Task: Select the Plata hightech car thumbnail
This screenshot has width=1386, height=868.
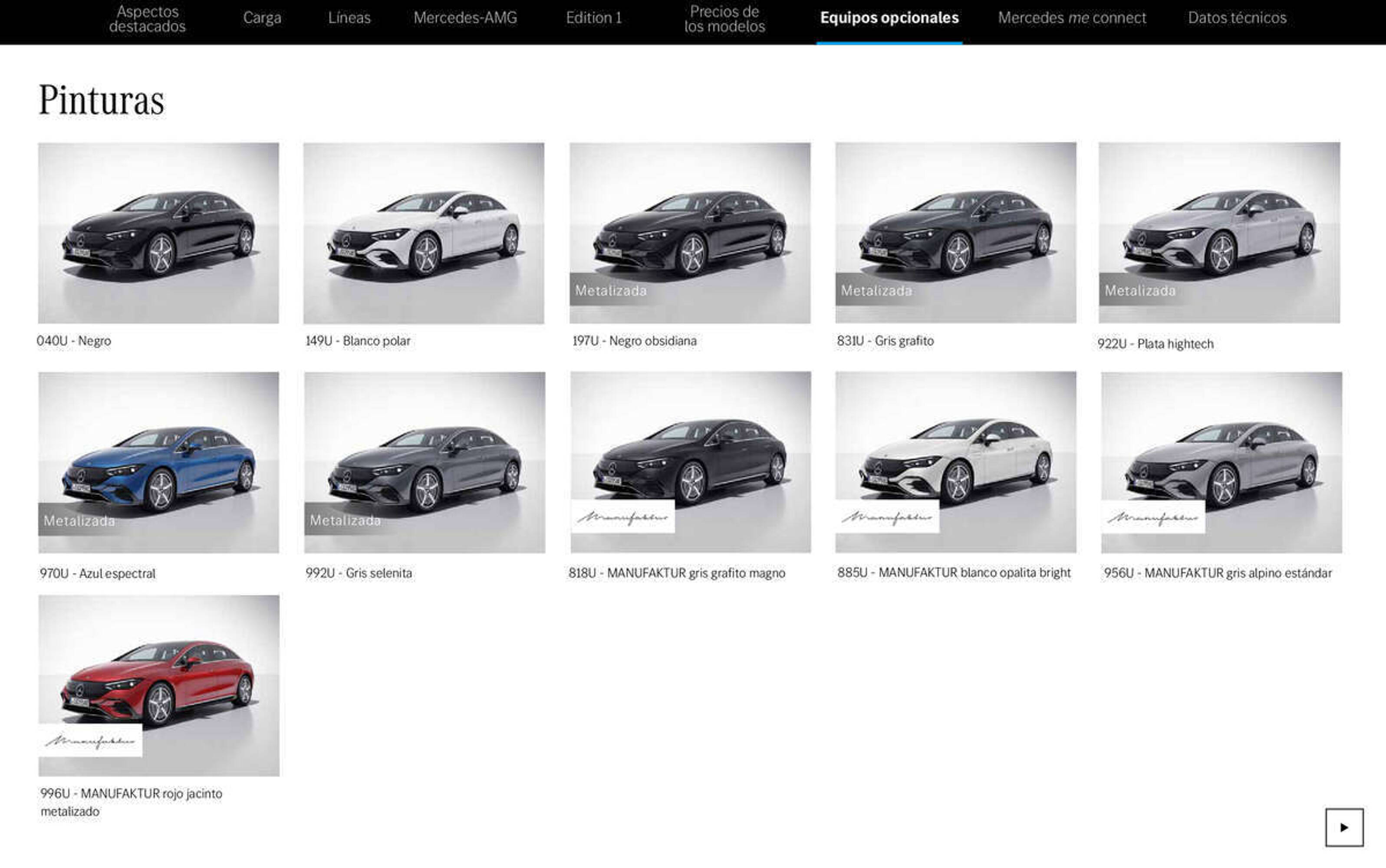Action: tap(1219, 233)
